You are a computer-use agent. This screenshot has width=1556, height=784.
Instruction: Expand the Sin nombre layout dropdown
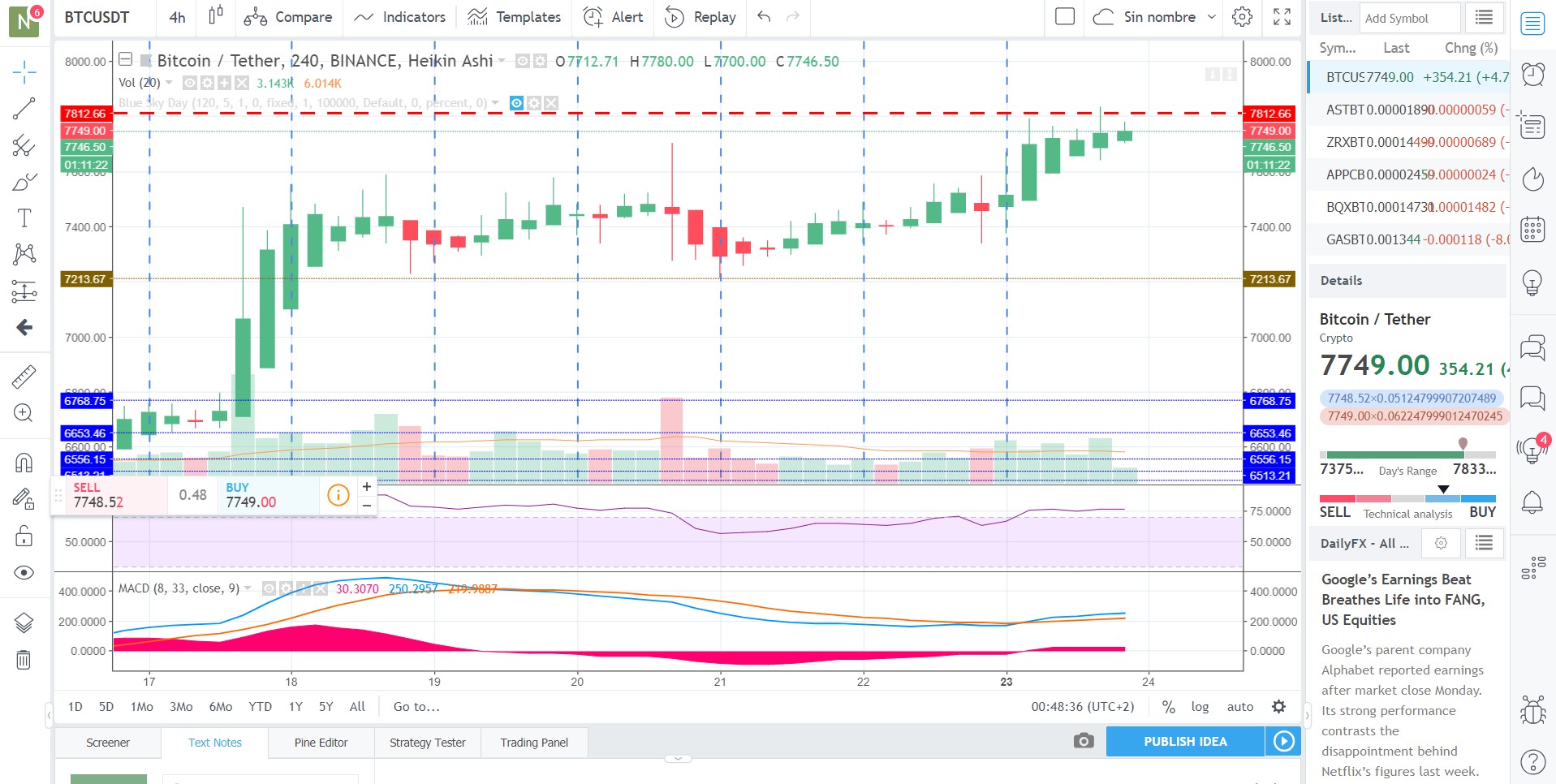(1212, 17)
